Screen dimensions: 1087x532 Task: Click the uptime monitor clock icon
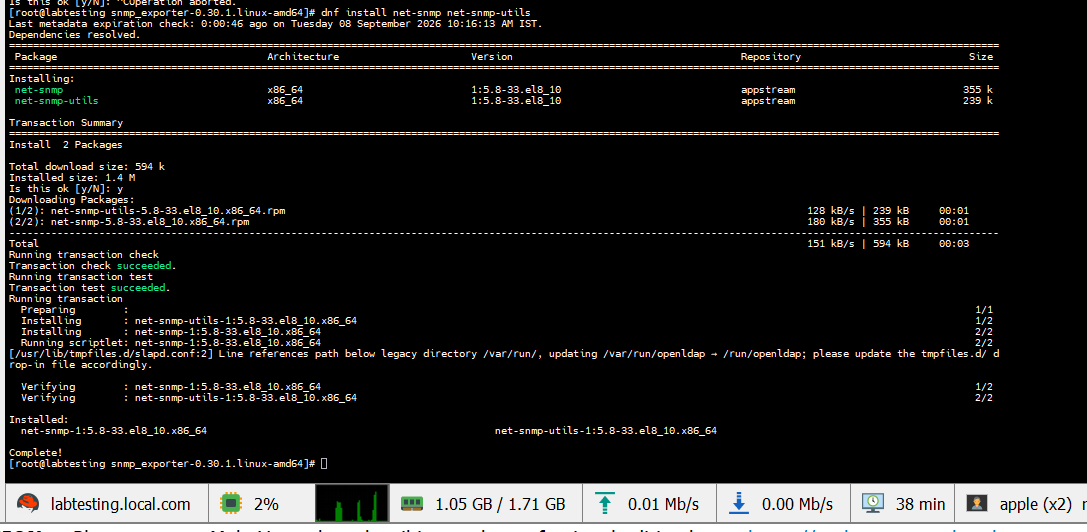coord(872,504)
